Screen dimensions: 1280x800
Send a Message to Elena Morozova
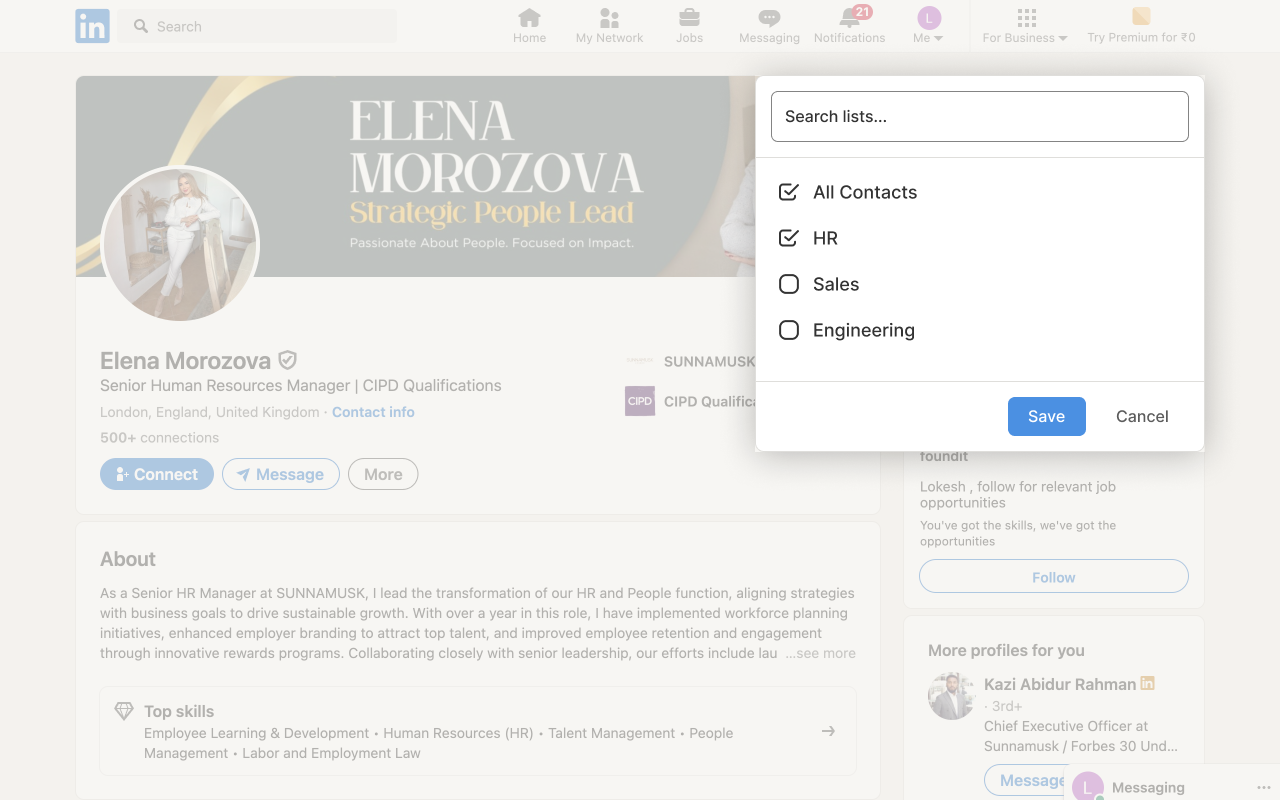[281, 474]
